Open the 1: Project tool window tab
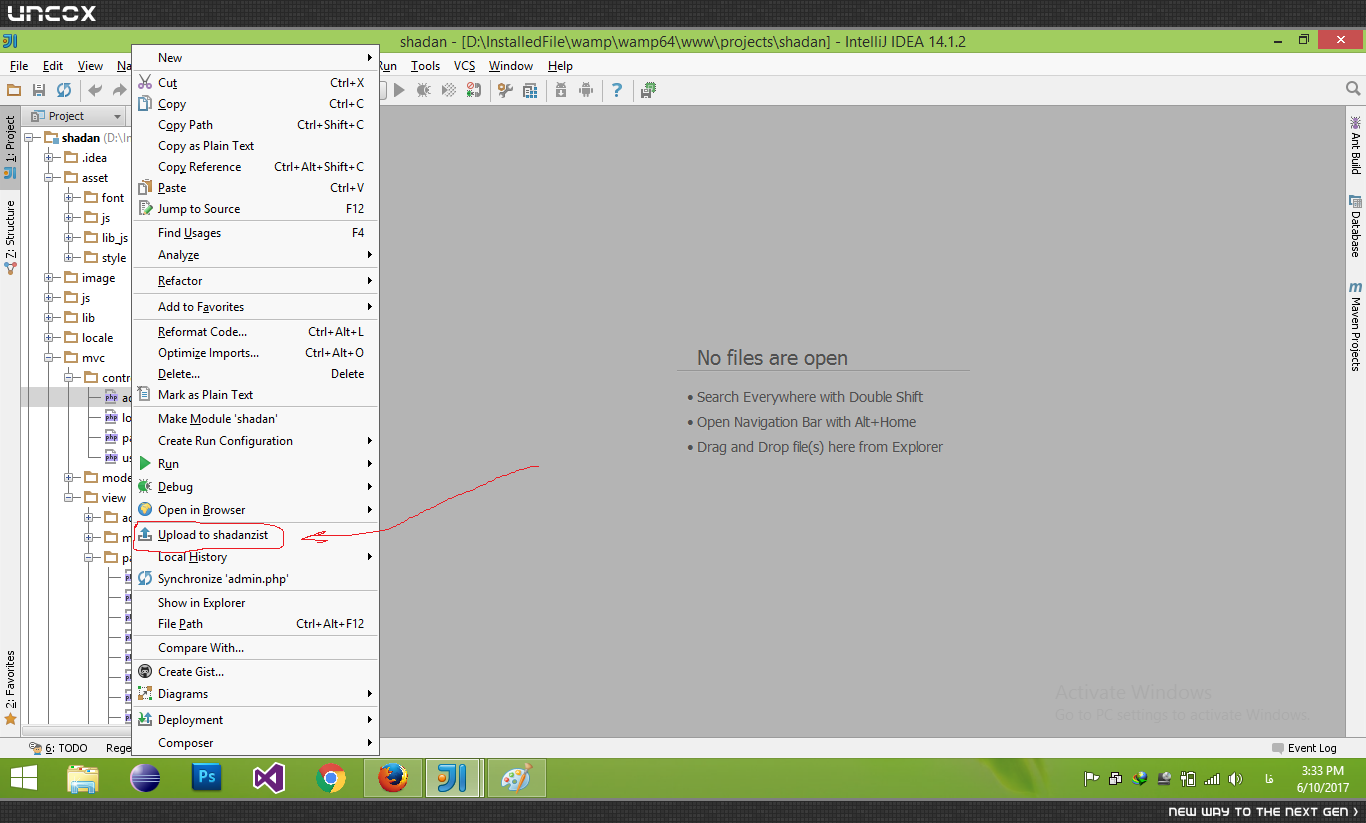Screen dimensions: 1366x823 pyautogui.click(x=10, y=147)
